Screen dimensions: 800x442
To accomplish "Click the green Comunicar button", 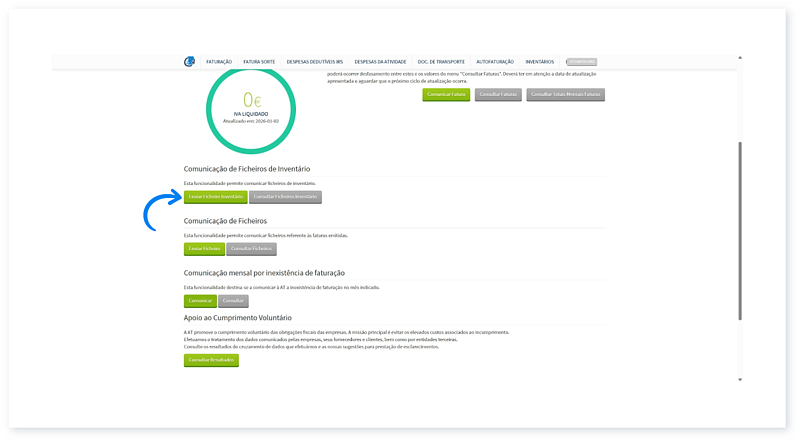I will [x=200, y=301].
